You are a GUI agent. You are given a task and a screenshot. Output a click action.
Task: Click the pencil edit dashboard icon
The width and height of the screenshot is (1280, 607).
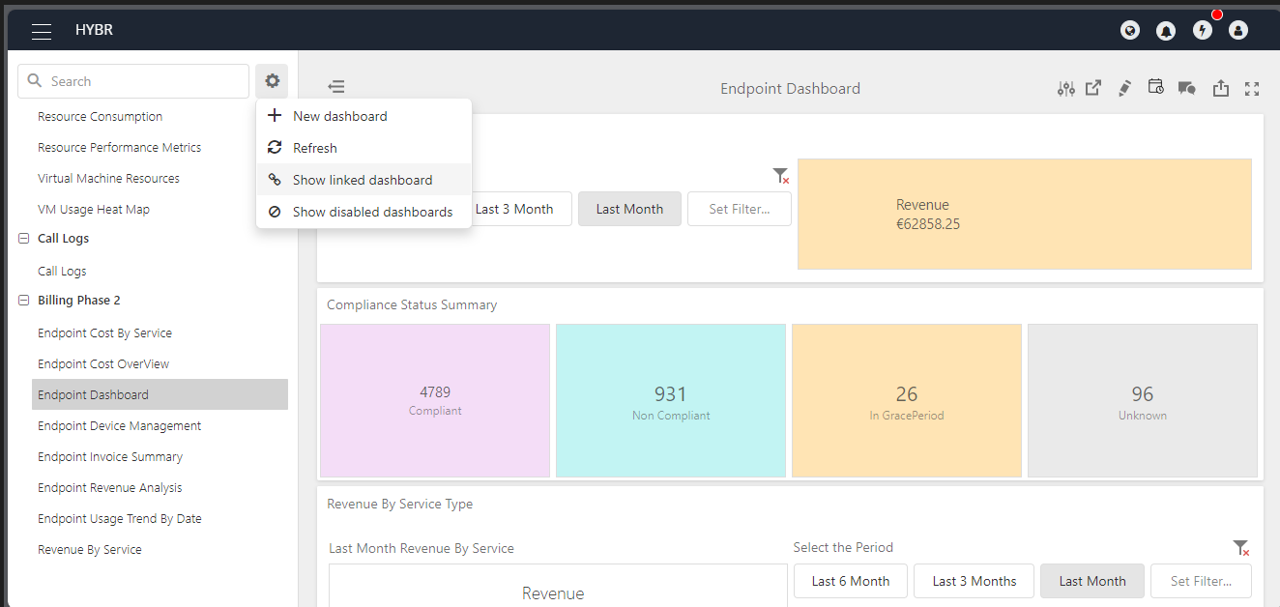1124,88
